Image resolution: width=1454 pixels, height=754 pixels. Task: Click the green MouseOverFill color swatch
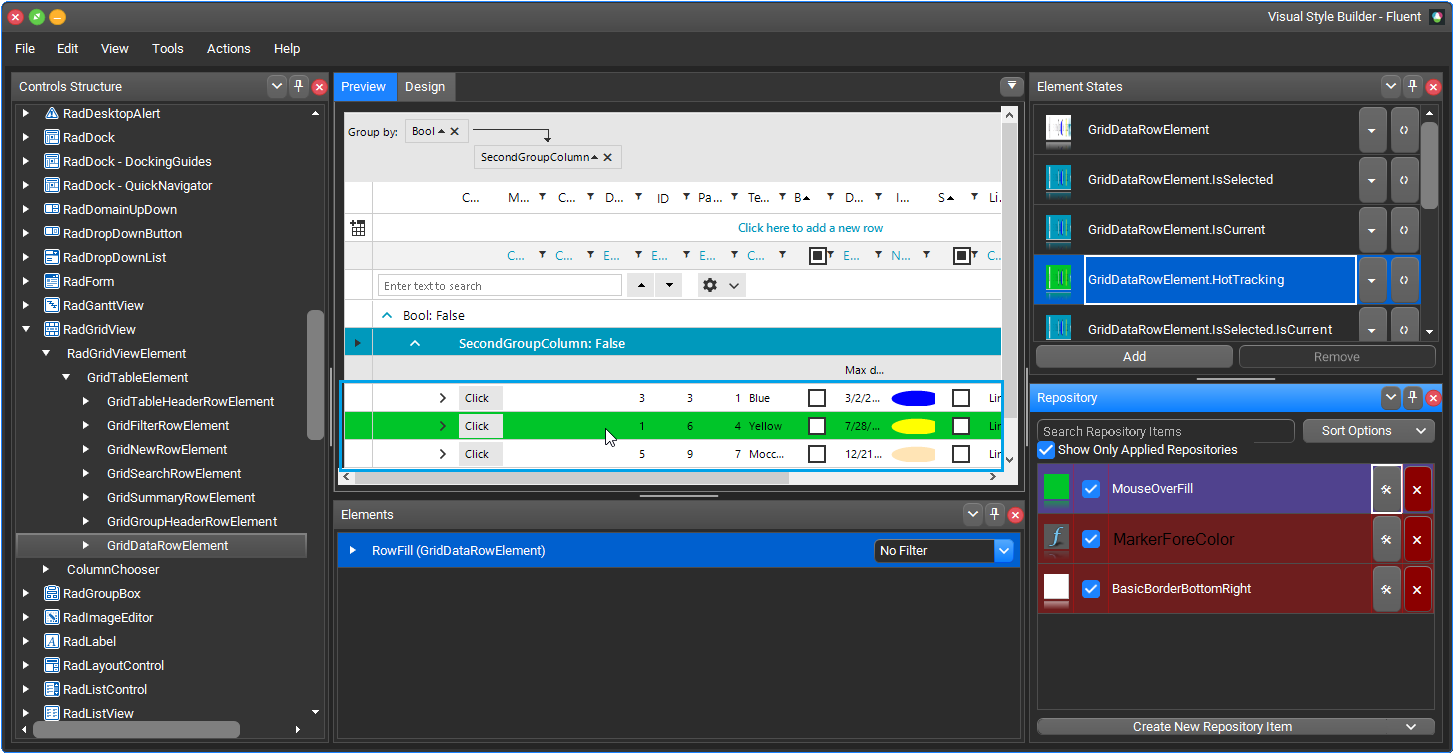[x=1056, y=487]
